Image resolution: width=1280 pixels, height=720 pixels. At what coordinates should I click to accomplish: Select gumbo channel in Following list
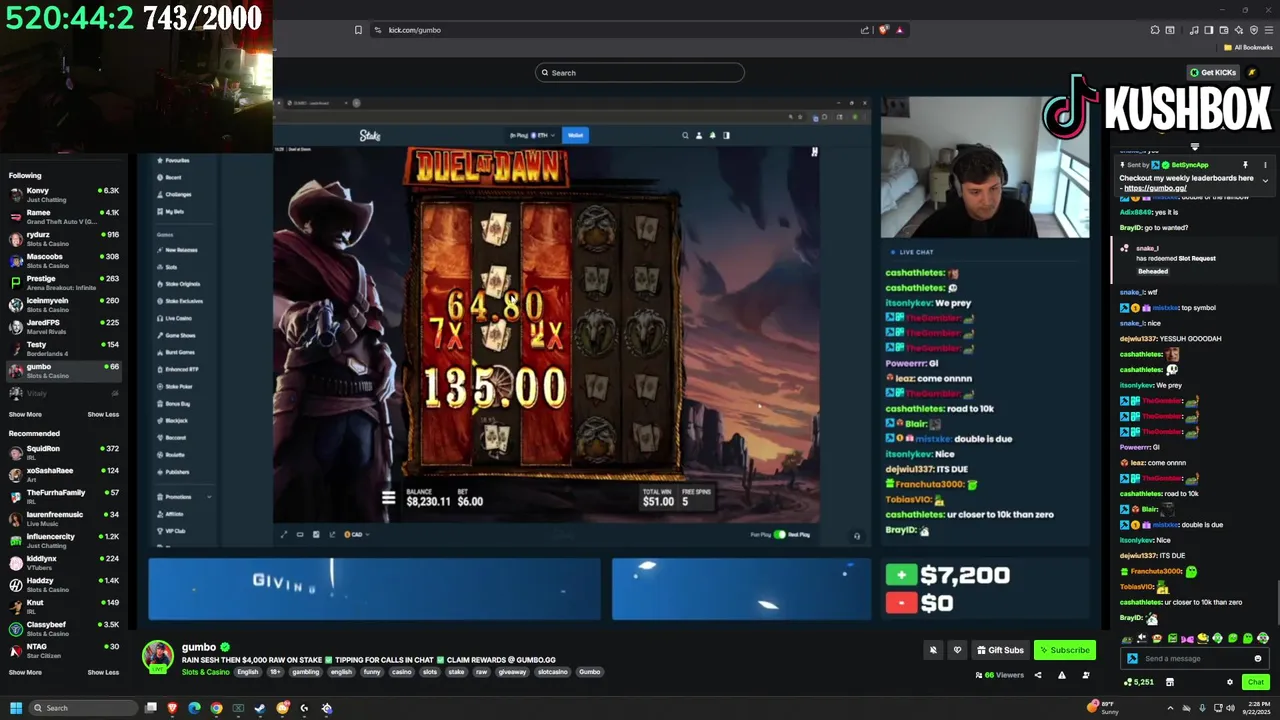62,370
